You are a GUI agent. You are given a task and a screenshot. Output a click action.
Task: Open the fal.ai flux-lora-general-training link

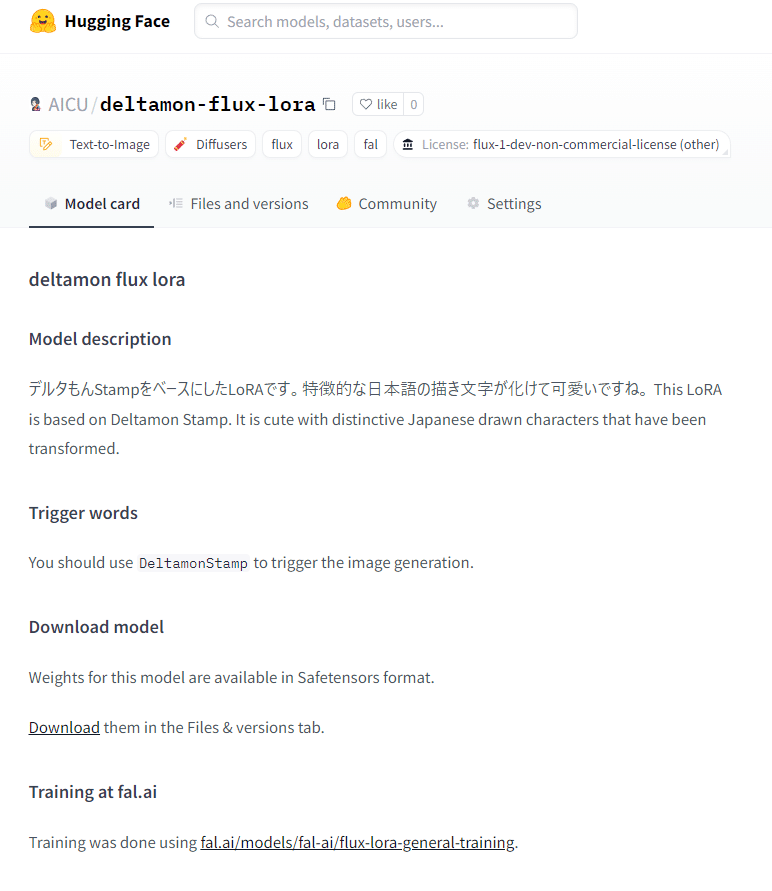[x=357, y=842]
